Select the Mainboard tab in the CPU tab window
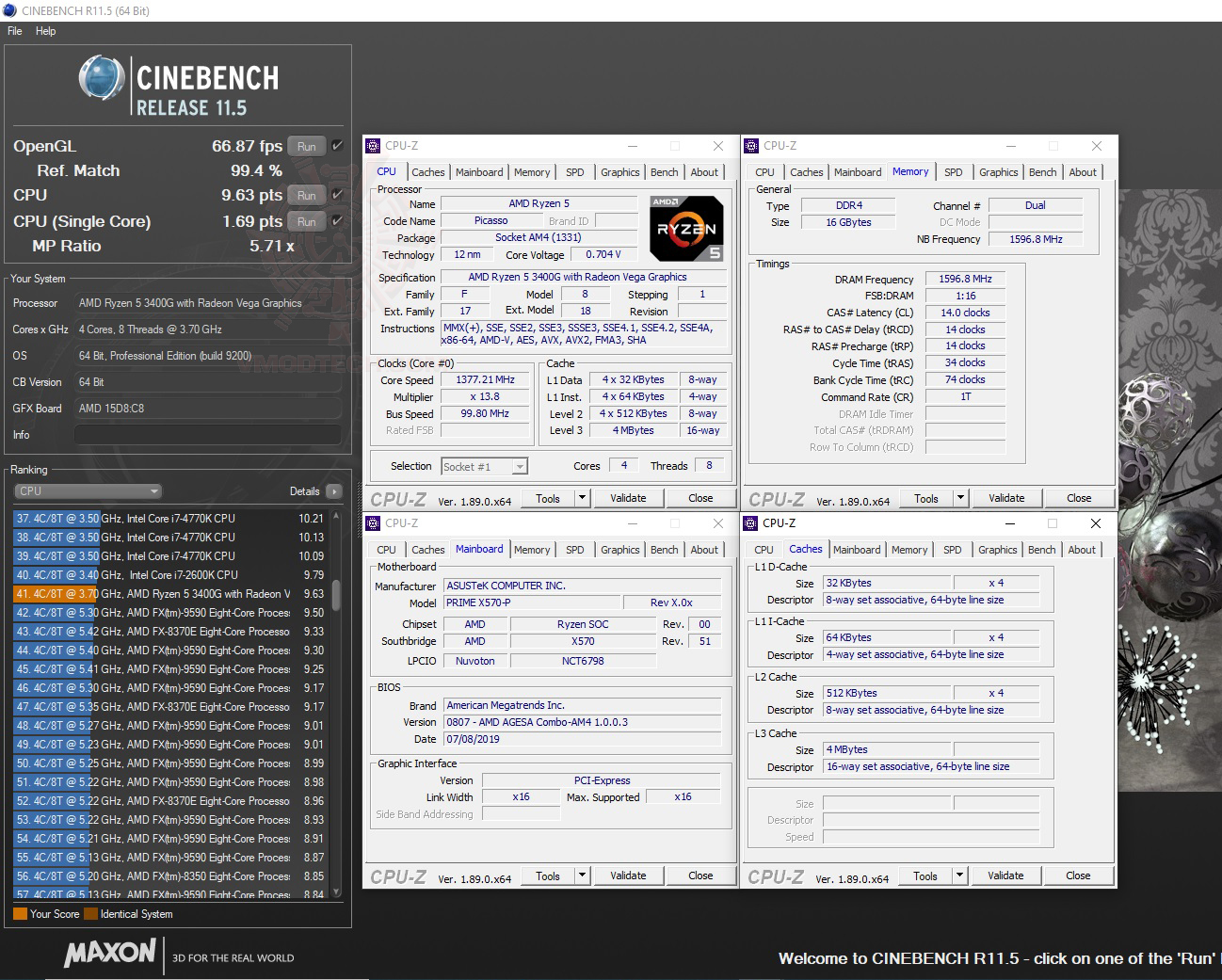 click(x=479, y=172)
